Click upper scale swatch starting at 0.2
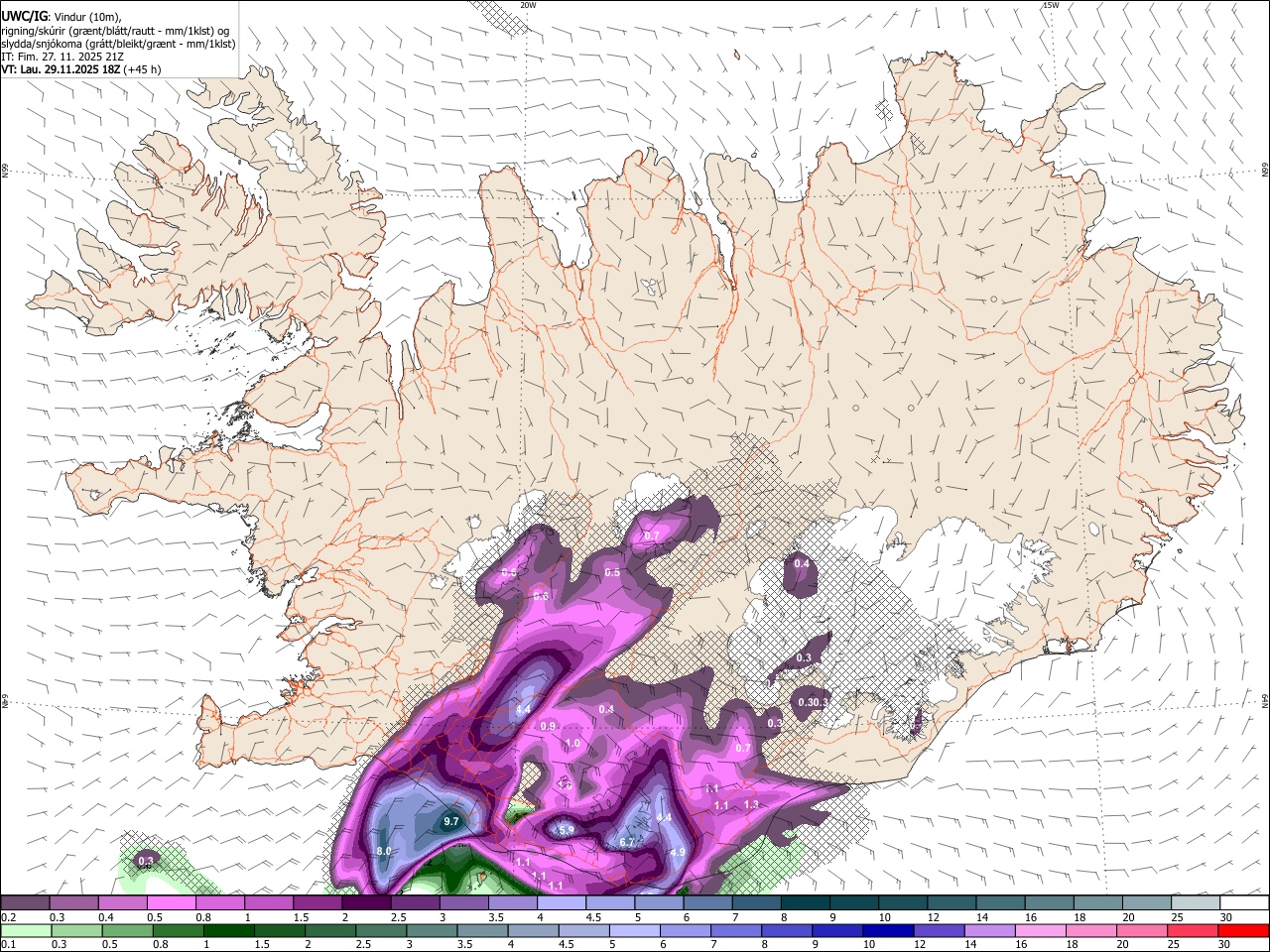Viewport: 1270px width, 952px height. click(x=25, y=902)
